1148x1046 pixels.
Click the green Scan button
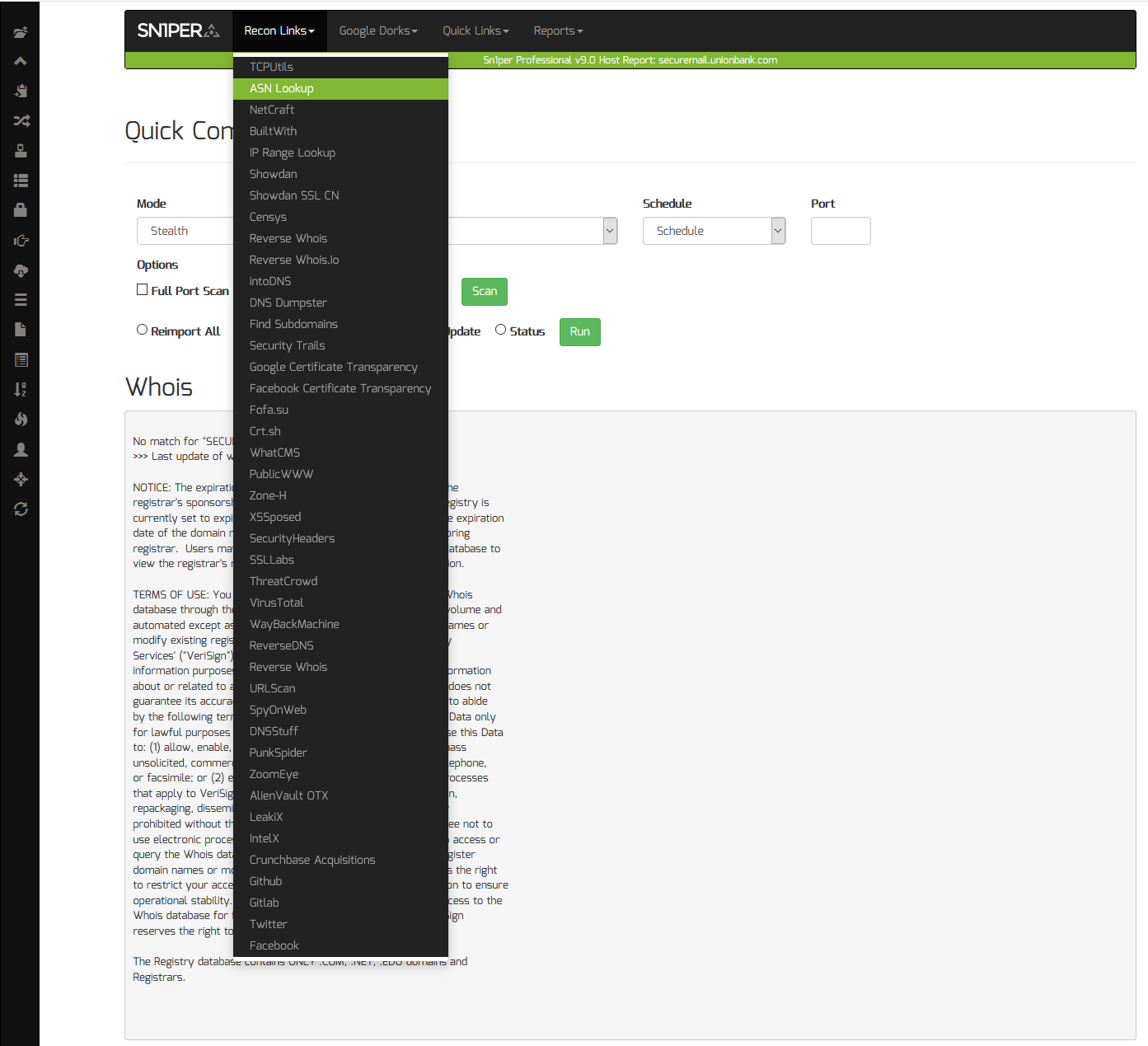pyautogui.click(x=485, y=291)
